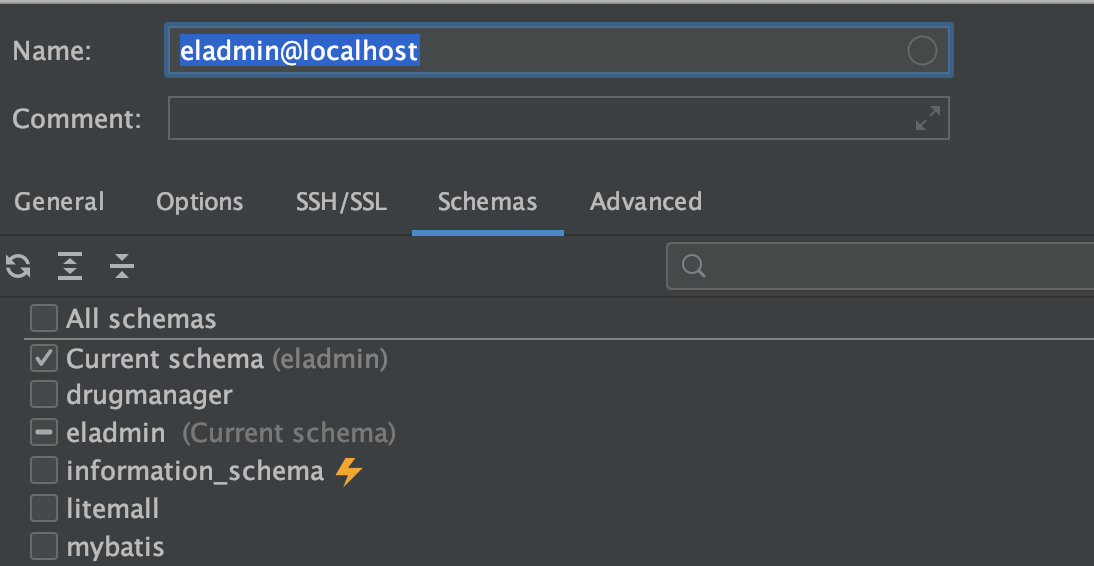
Task: Enable the All schemas checkbox
Action: click(x=44, y=319)
